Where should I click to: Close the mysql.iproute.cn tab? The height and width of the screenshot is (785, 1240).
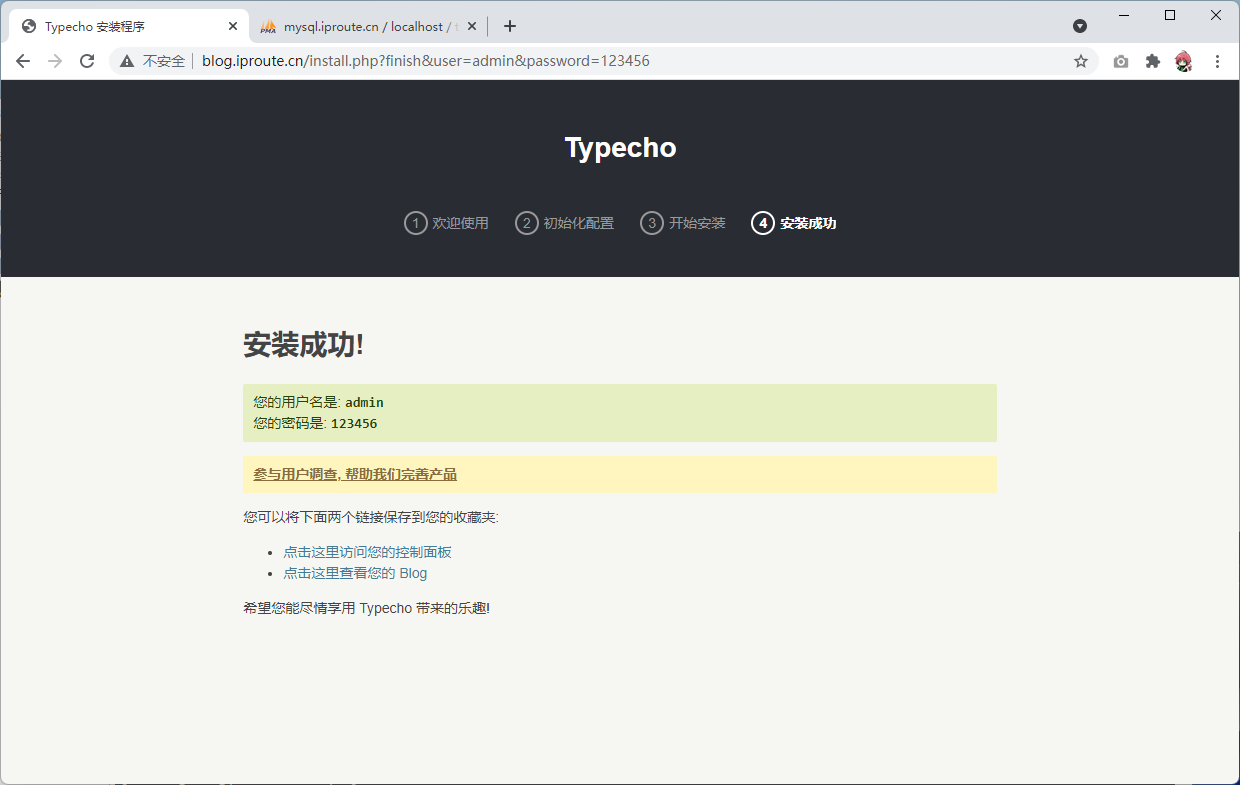coord(472,26)
